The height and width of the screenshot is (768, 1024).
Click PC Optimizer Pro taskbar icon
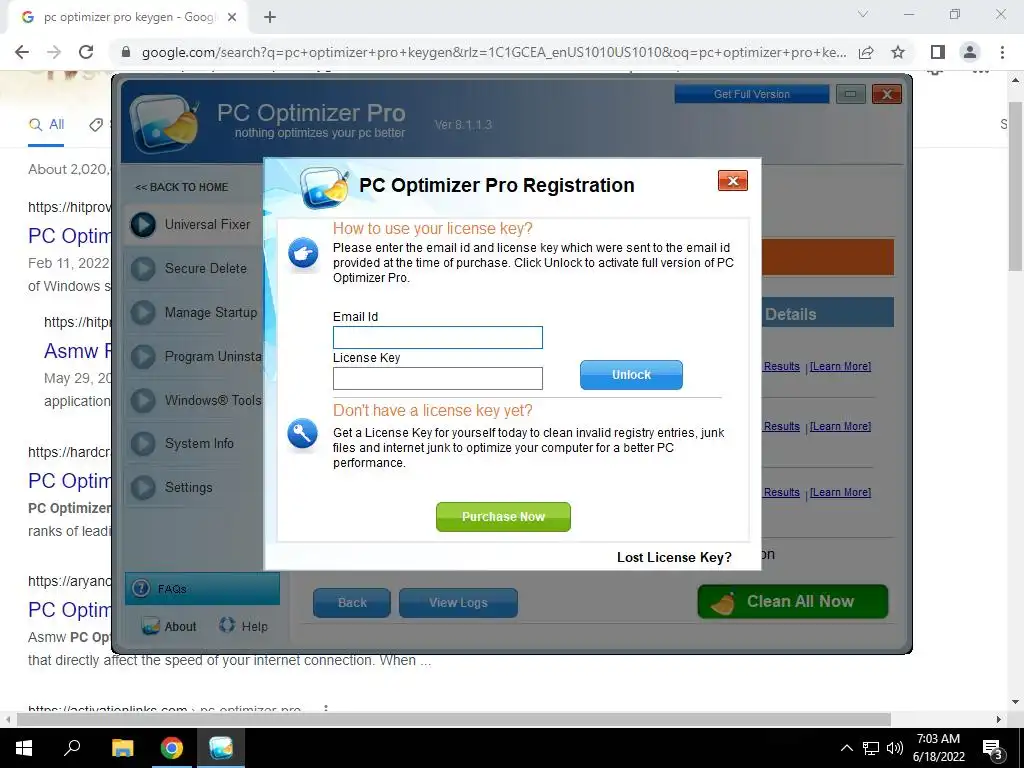pyautogui.click(x=221, y=748)
